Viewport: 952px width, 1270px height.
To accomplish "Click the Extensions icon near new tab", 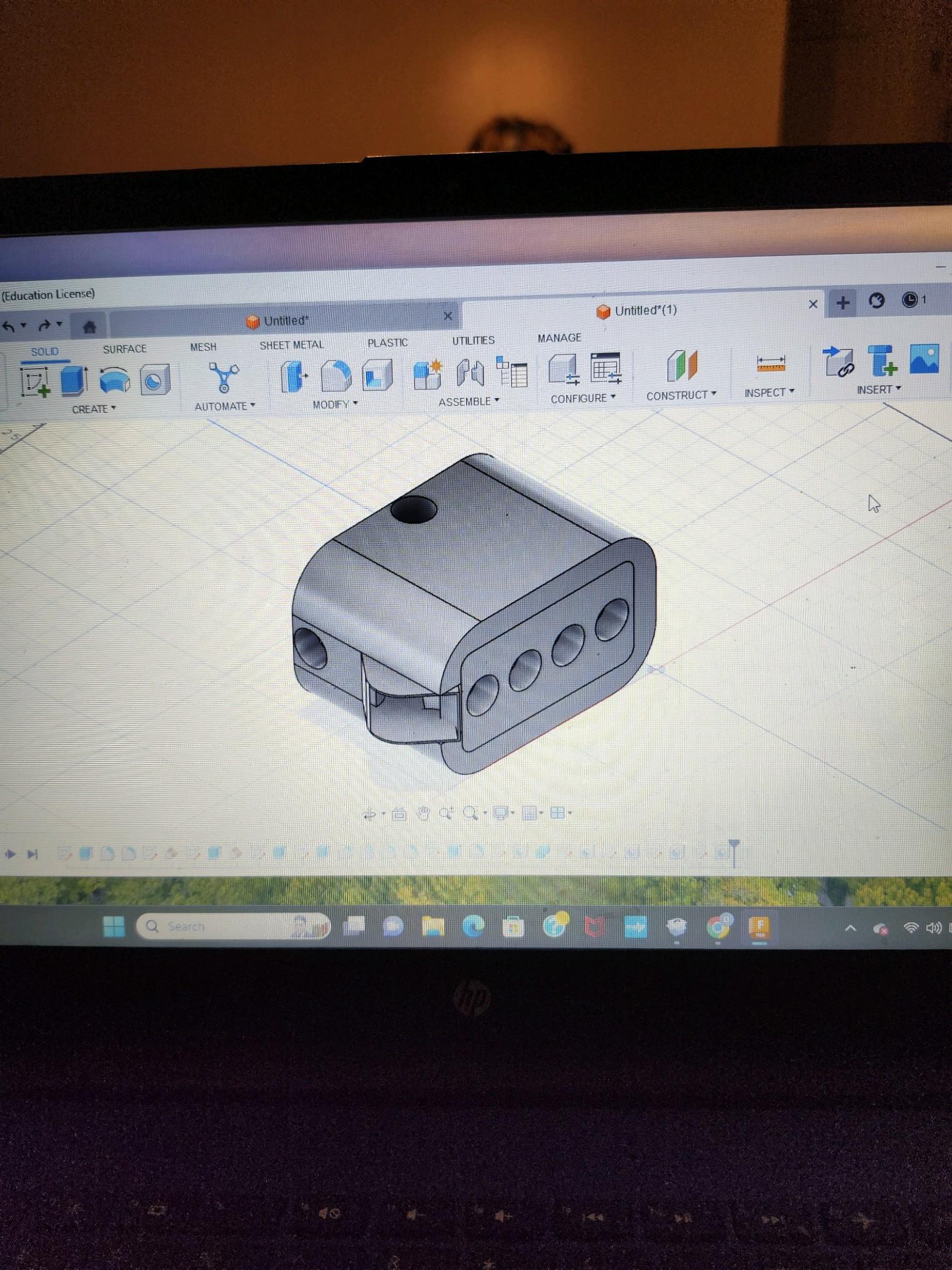I will tap(876, 301).
